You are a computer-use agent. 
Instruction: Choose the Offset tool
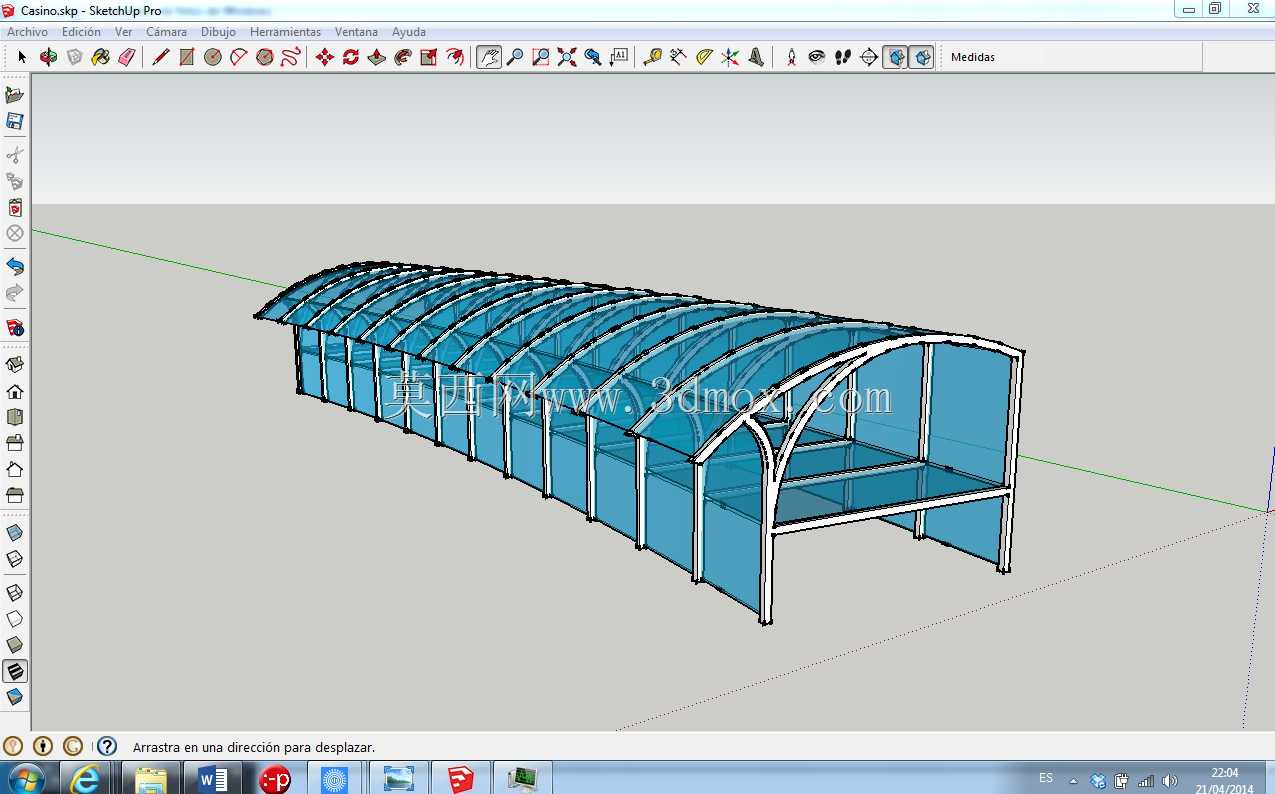(455, 57)
